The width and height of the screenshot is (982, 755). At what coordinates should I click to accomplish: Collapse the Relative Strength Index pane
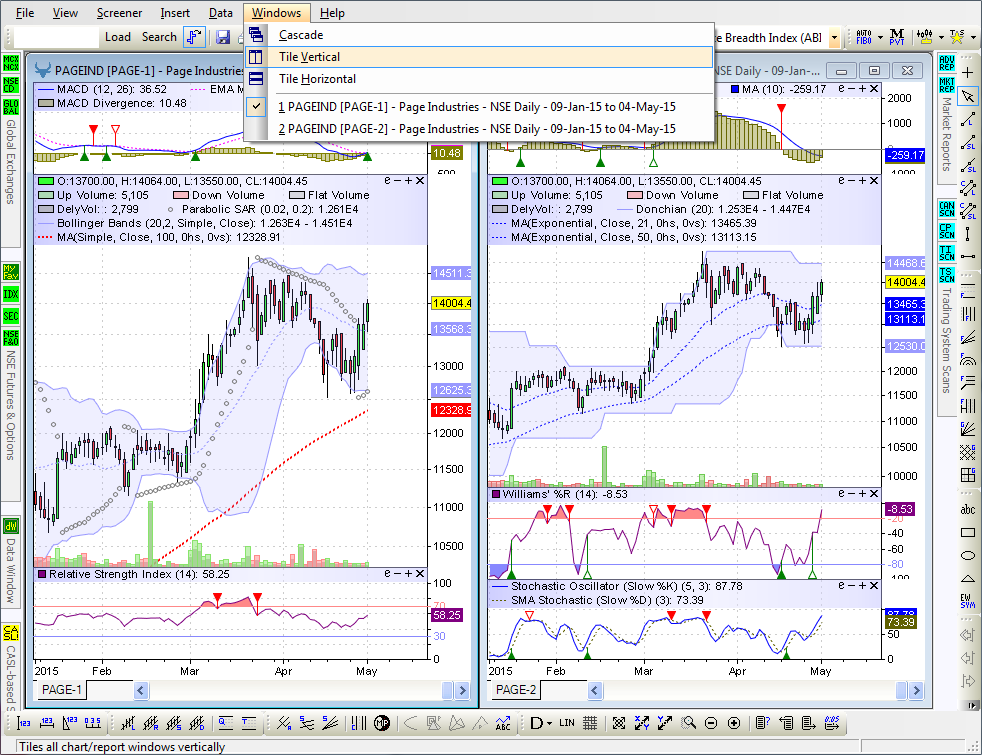[398, 573]
